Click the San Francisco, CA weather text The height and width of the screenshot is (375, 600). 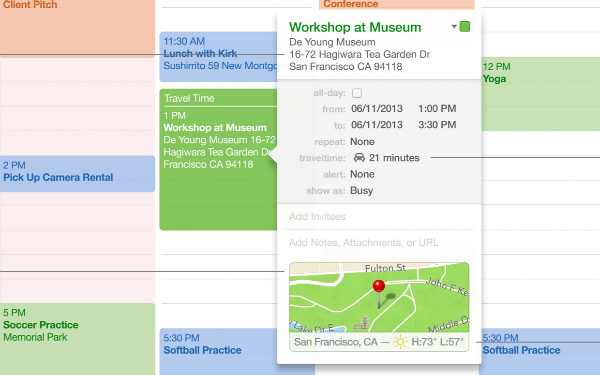336,342
